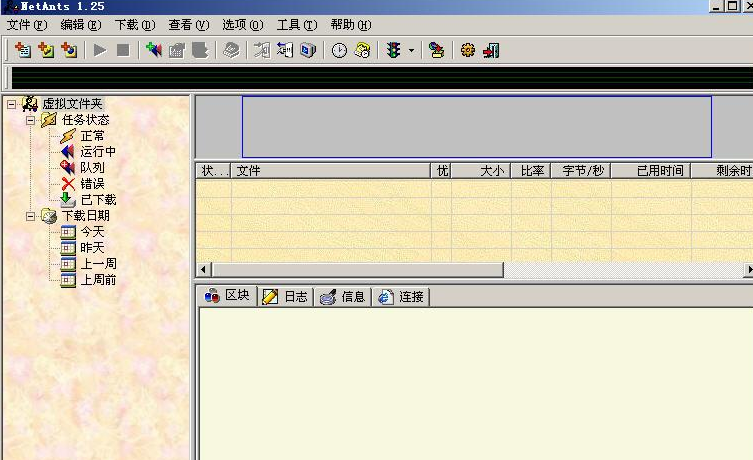
Task: Click the Start play triangle toolbar button
Action: 100,50
